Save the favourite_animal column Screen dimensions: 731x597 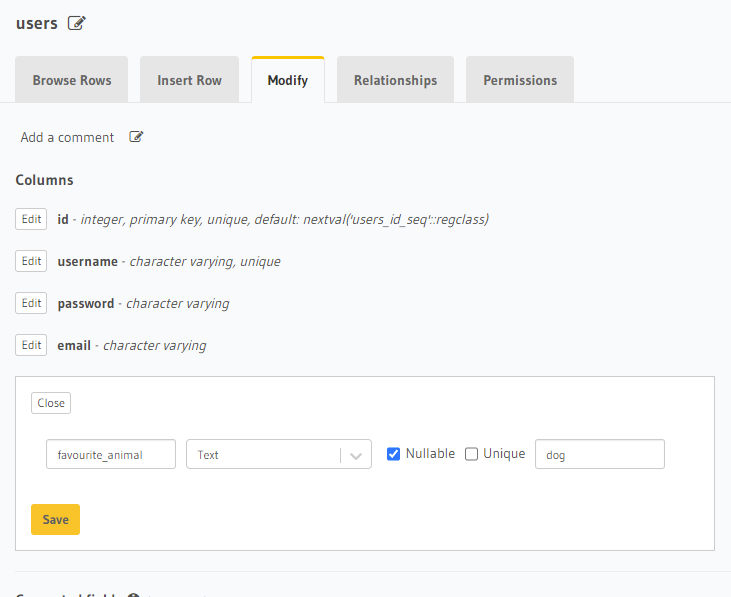pyautogui.click(x=55, y=519)
